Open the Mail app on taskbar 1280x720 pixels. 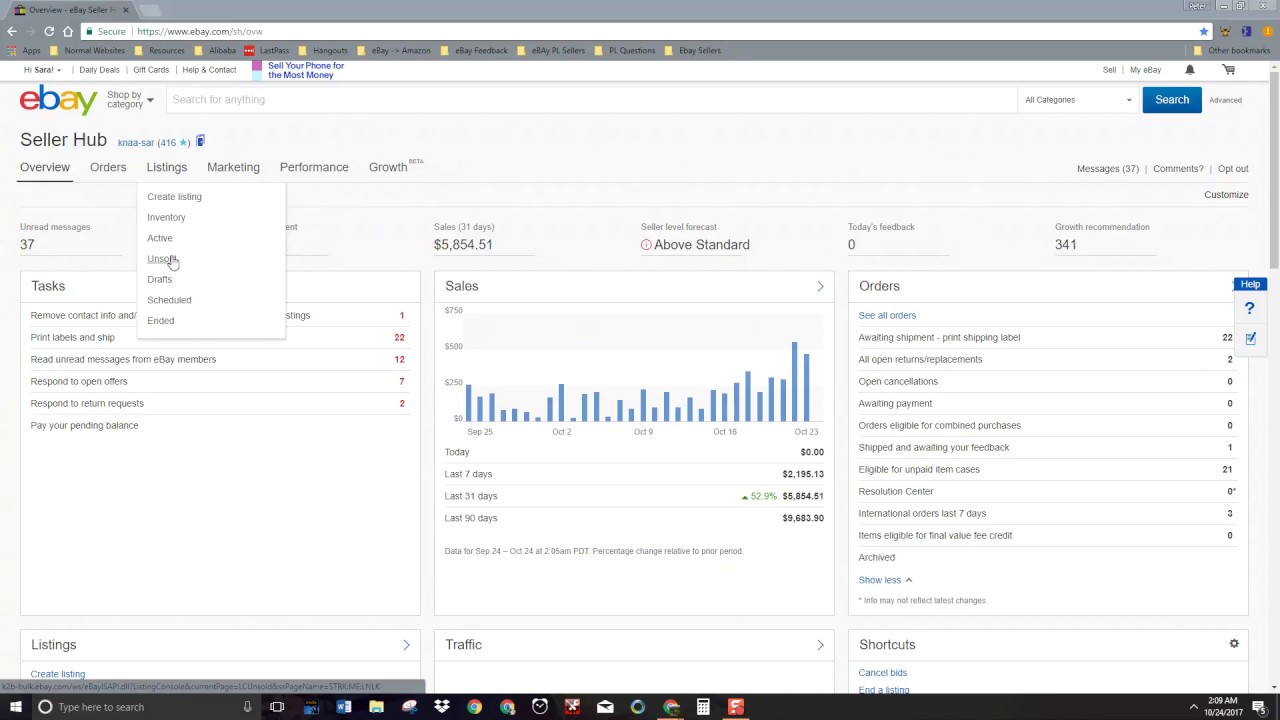pyautogui.click(x=605, y=707)
